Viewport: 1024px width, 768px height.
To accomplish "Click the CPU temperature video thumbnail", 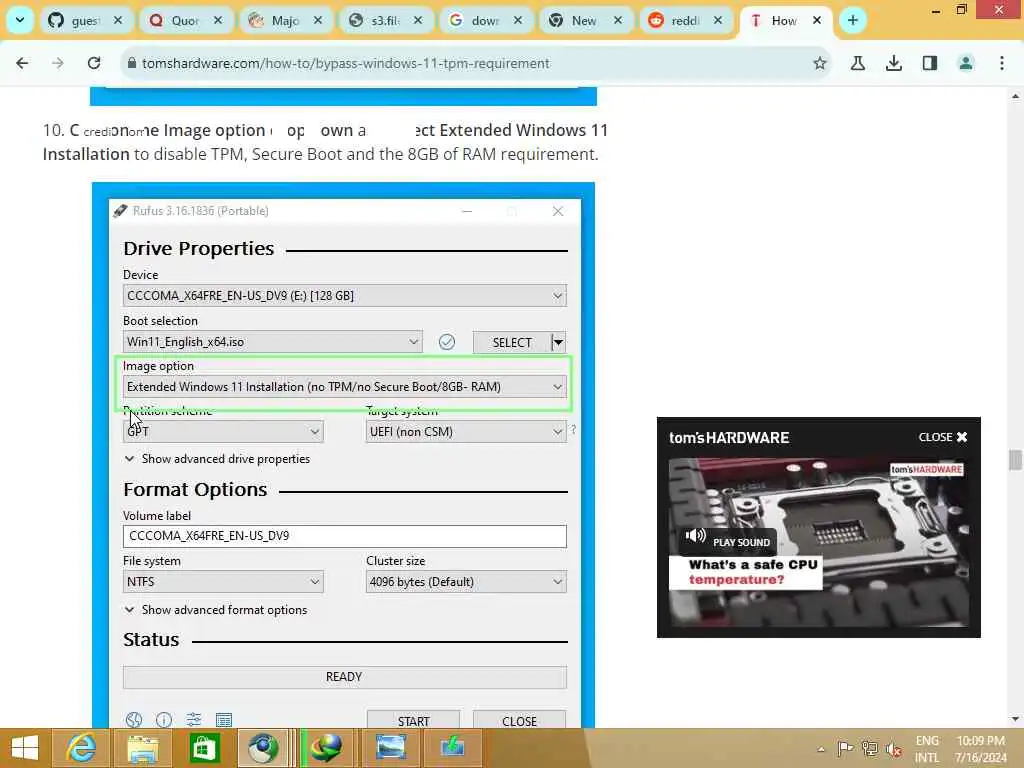I will tap(818, 542).
